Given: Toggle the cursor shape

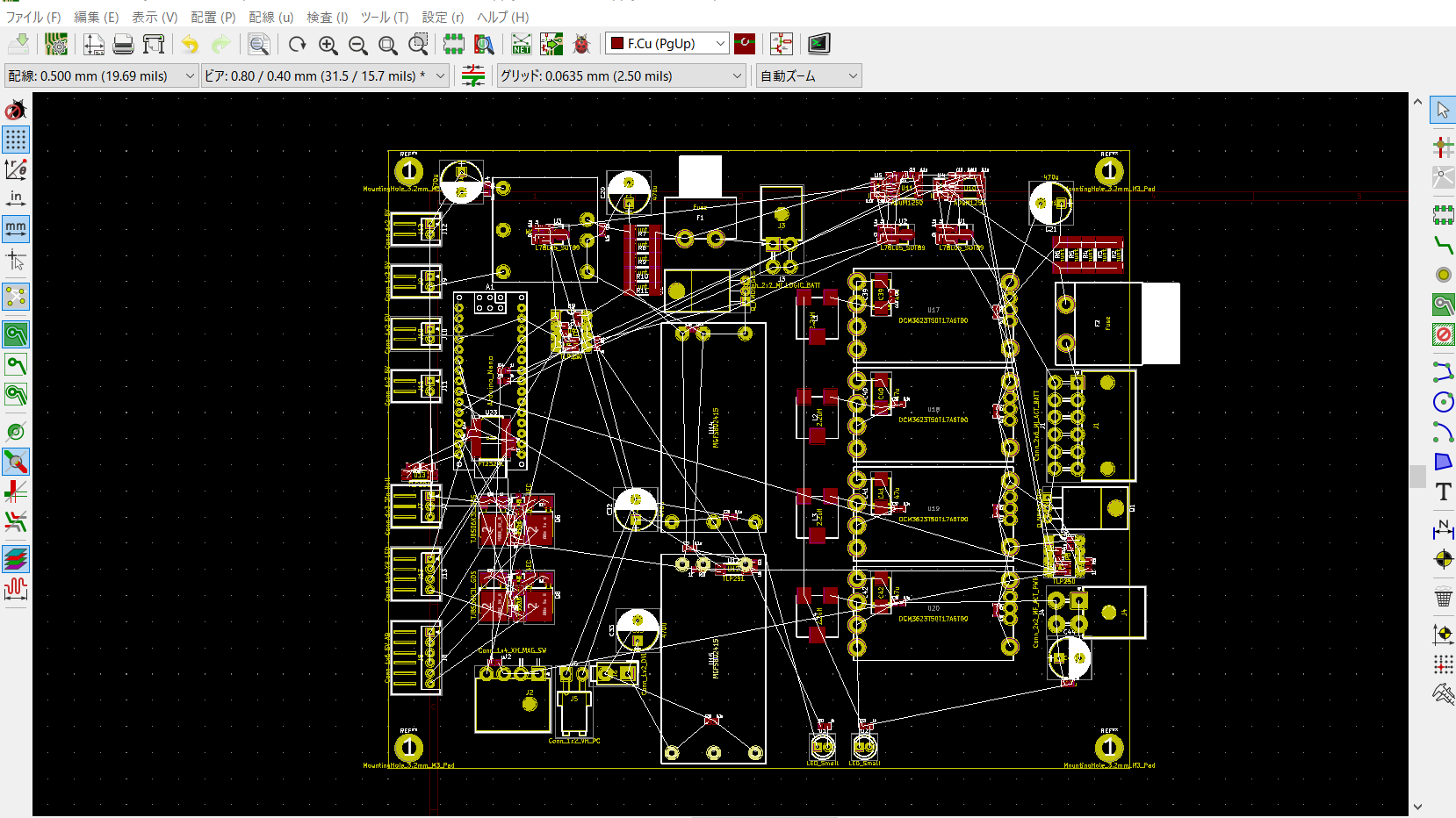Looking at the screenshot, I should click(x=16, y=259).
